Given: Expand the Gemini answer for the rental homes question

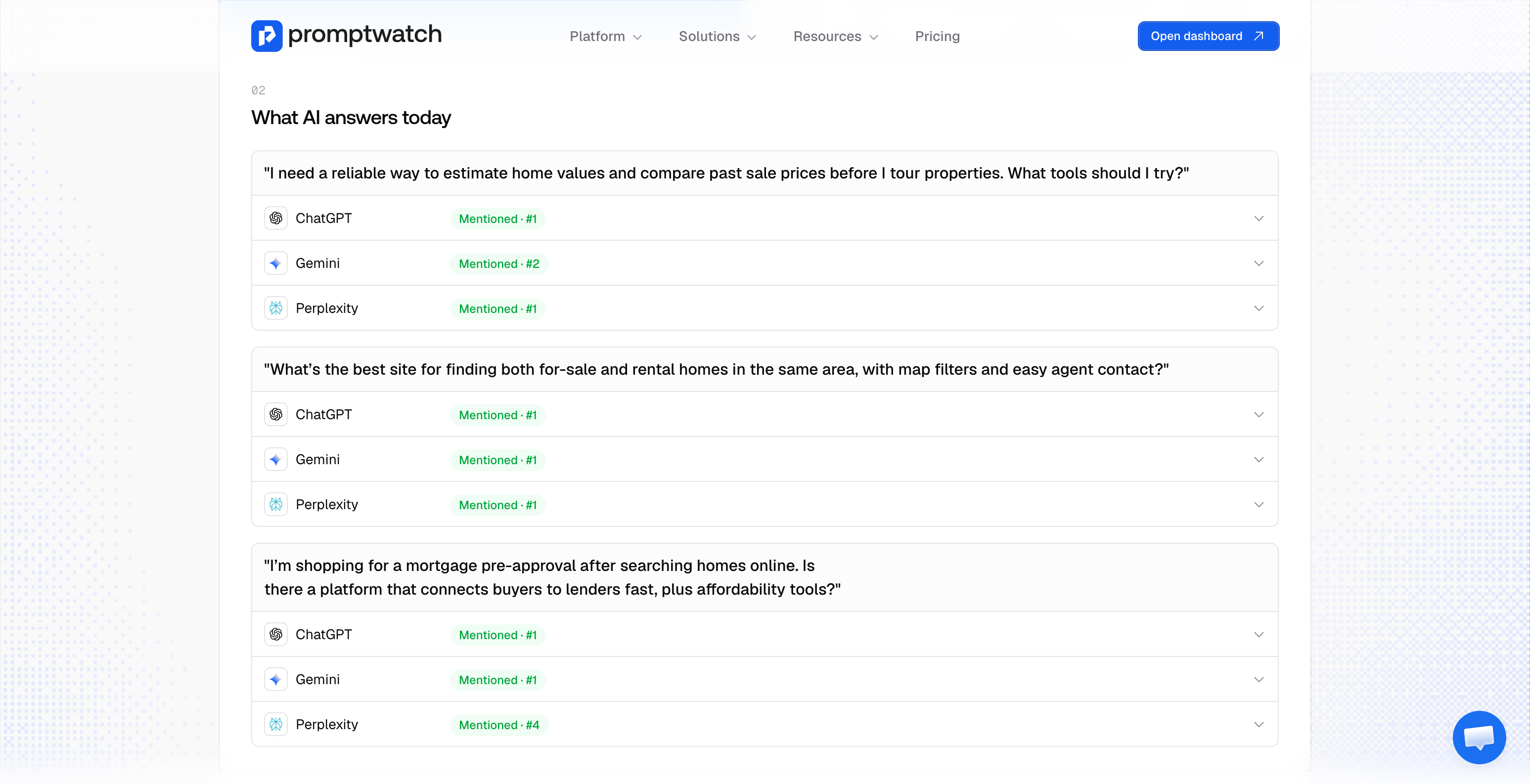Looking at the screenshot, I should (1259, 460).
